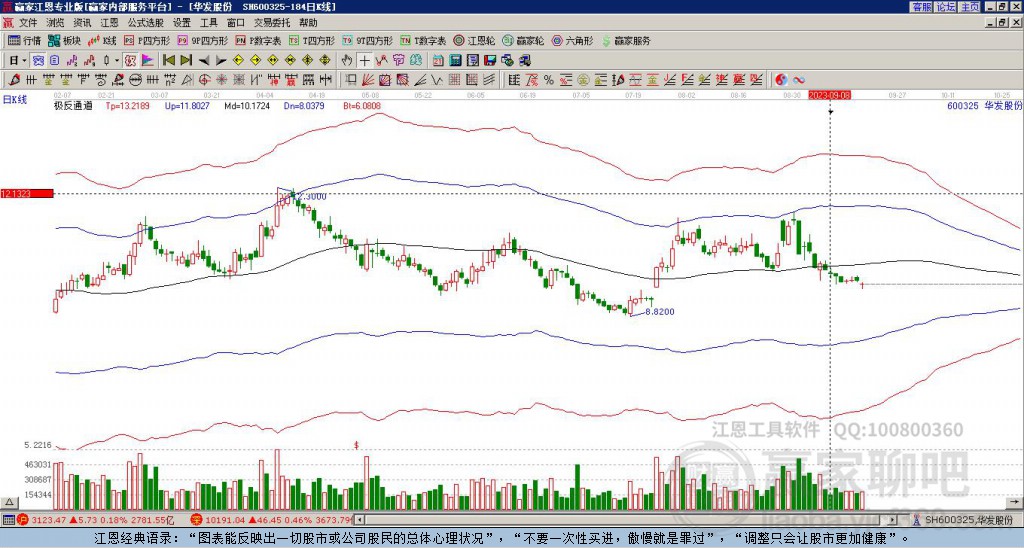Click the 600325 华发股份 stock label
The width and height of the screenshot is (1024, 548).
pyautogui.click(x=985, y=105)
